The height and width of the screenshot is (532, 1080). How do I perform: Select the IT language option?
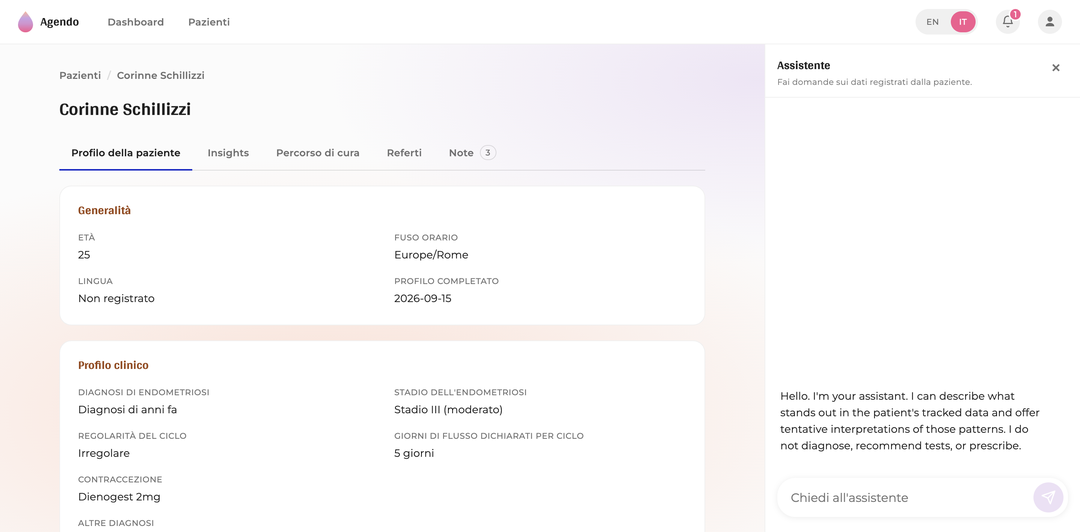click(963, 22)
